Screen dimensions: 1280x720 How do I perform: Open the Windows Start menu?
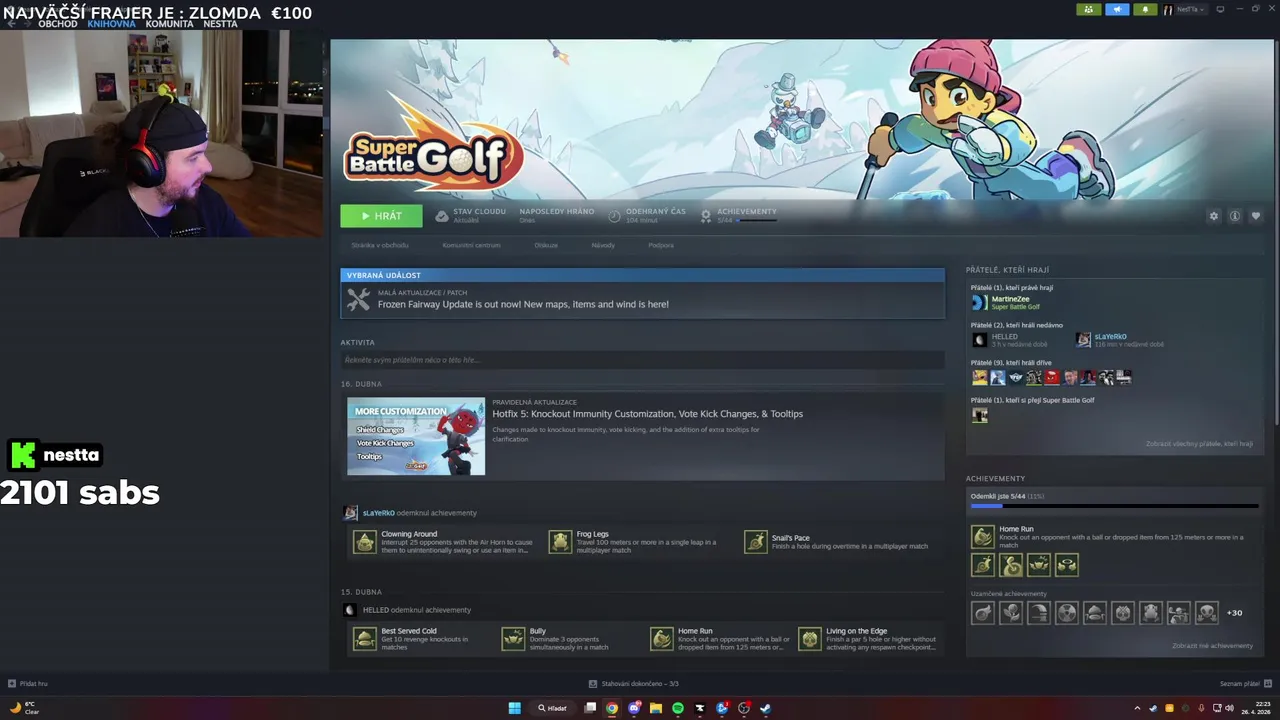pos(514,708)
